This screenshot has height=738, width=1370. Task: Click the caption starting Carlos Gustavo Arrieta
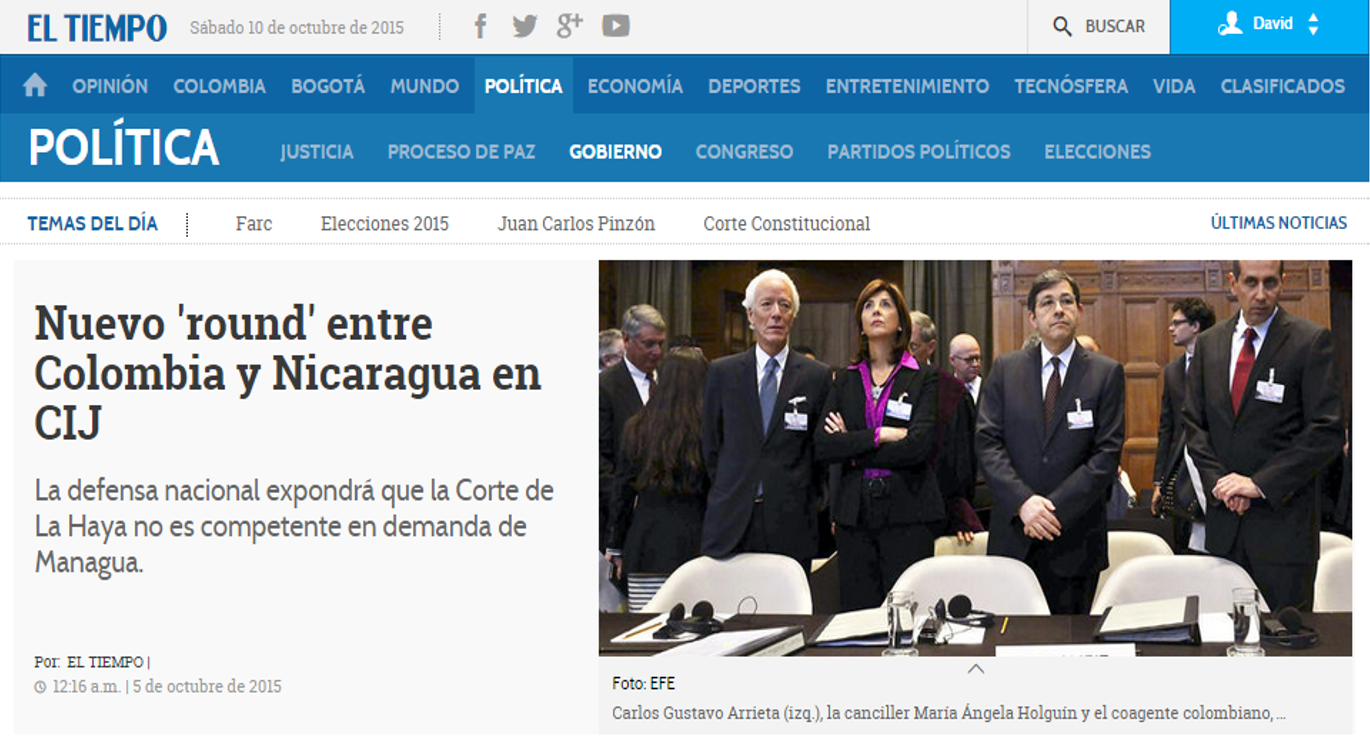click(949, 714)
